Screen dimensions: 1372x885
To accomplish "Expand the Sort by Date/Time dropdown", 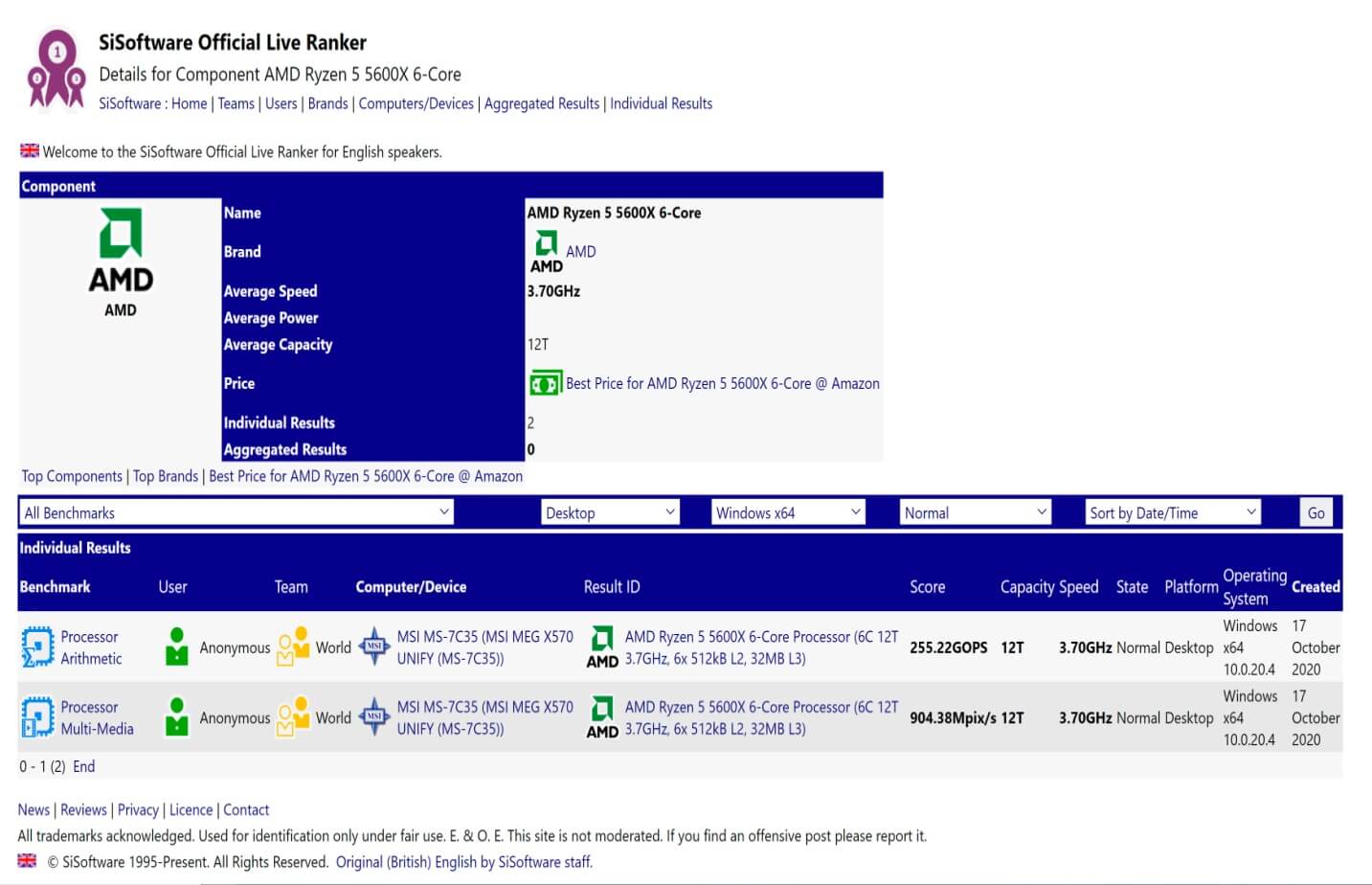I will pos(1172,512).
